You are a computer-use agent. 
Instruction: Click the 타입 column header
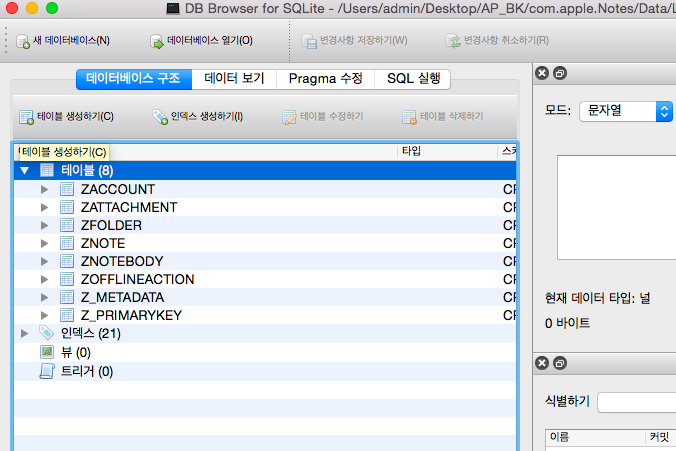point(447,151)
